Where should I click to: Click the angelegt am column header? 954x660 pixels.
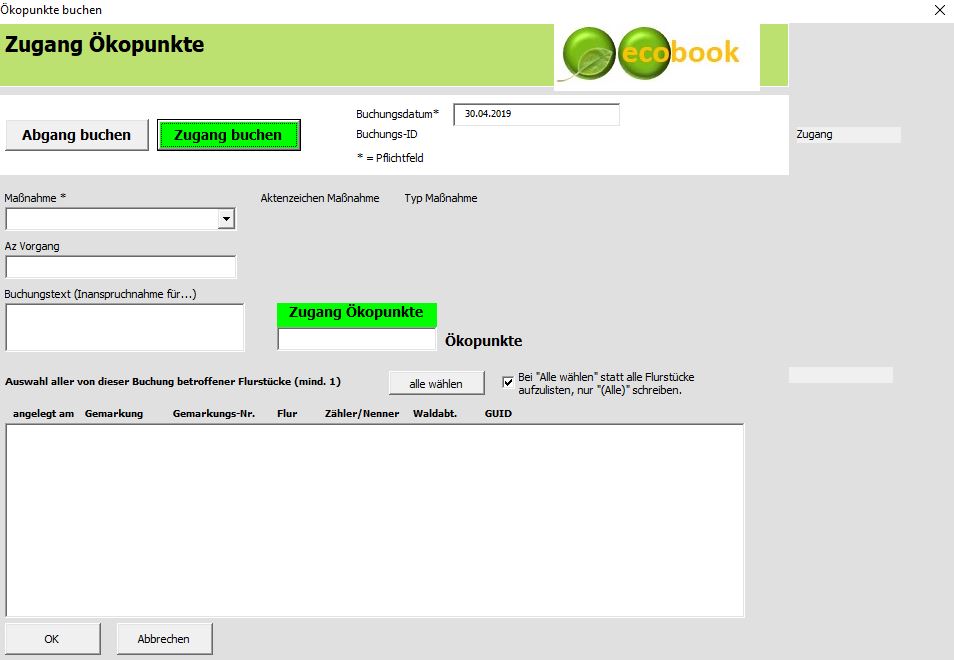click(x=43, y=413)
